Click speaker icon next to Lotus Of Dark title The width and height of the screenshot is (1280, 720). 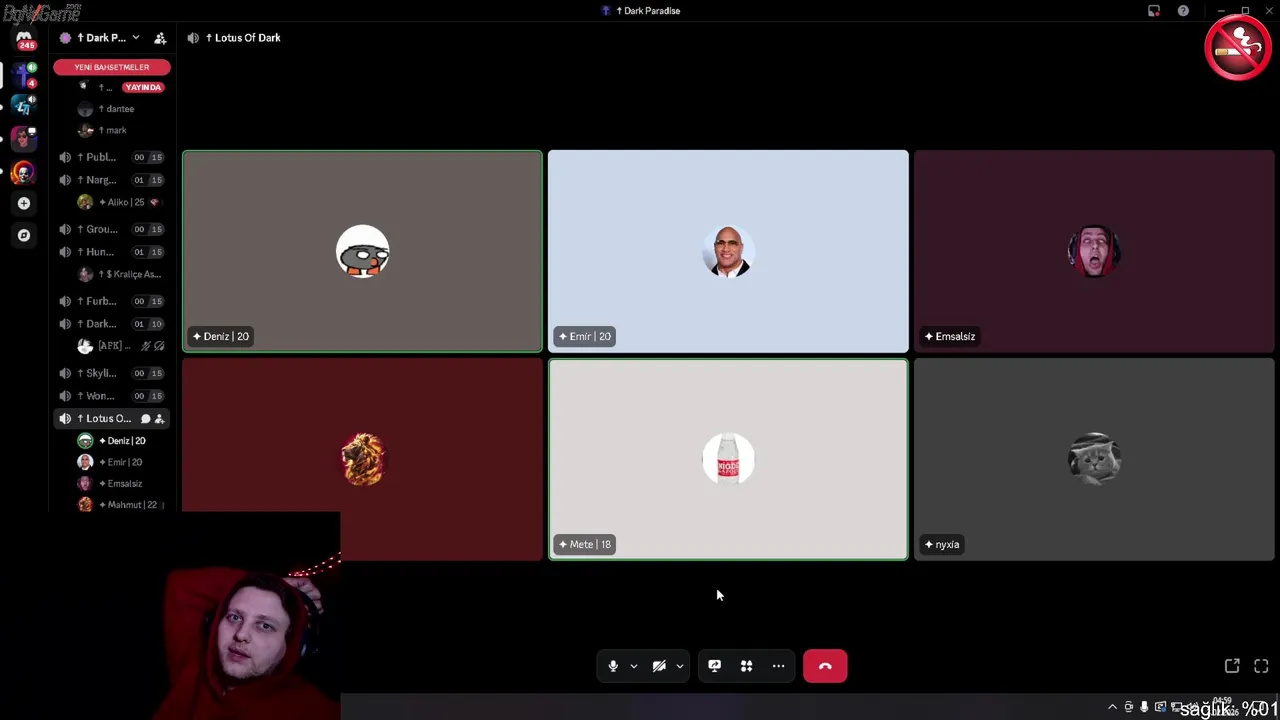(x=193, y=38)
